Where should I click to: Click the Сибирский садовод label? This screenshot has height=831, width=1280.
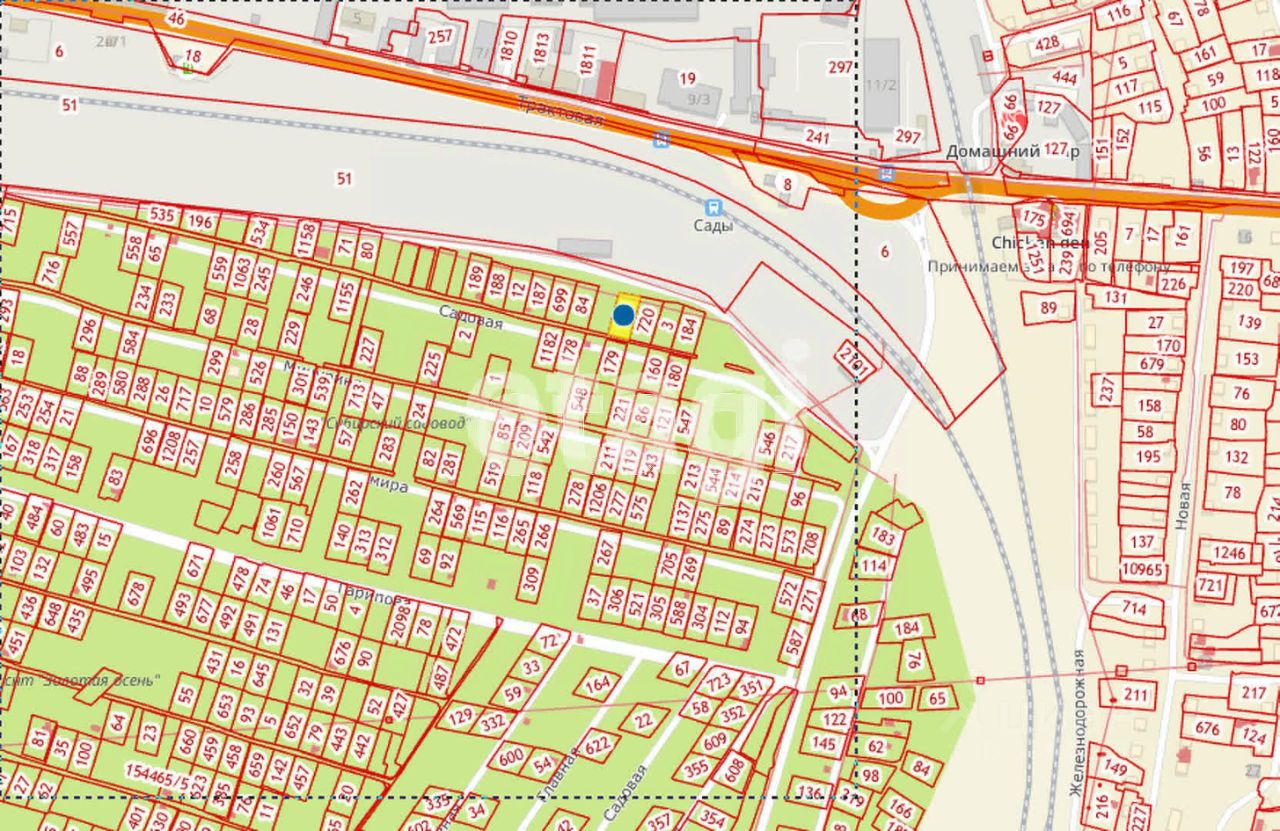(395, 423)
